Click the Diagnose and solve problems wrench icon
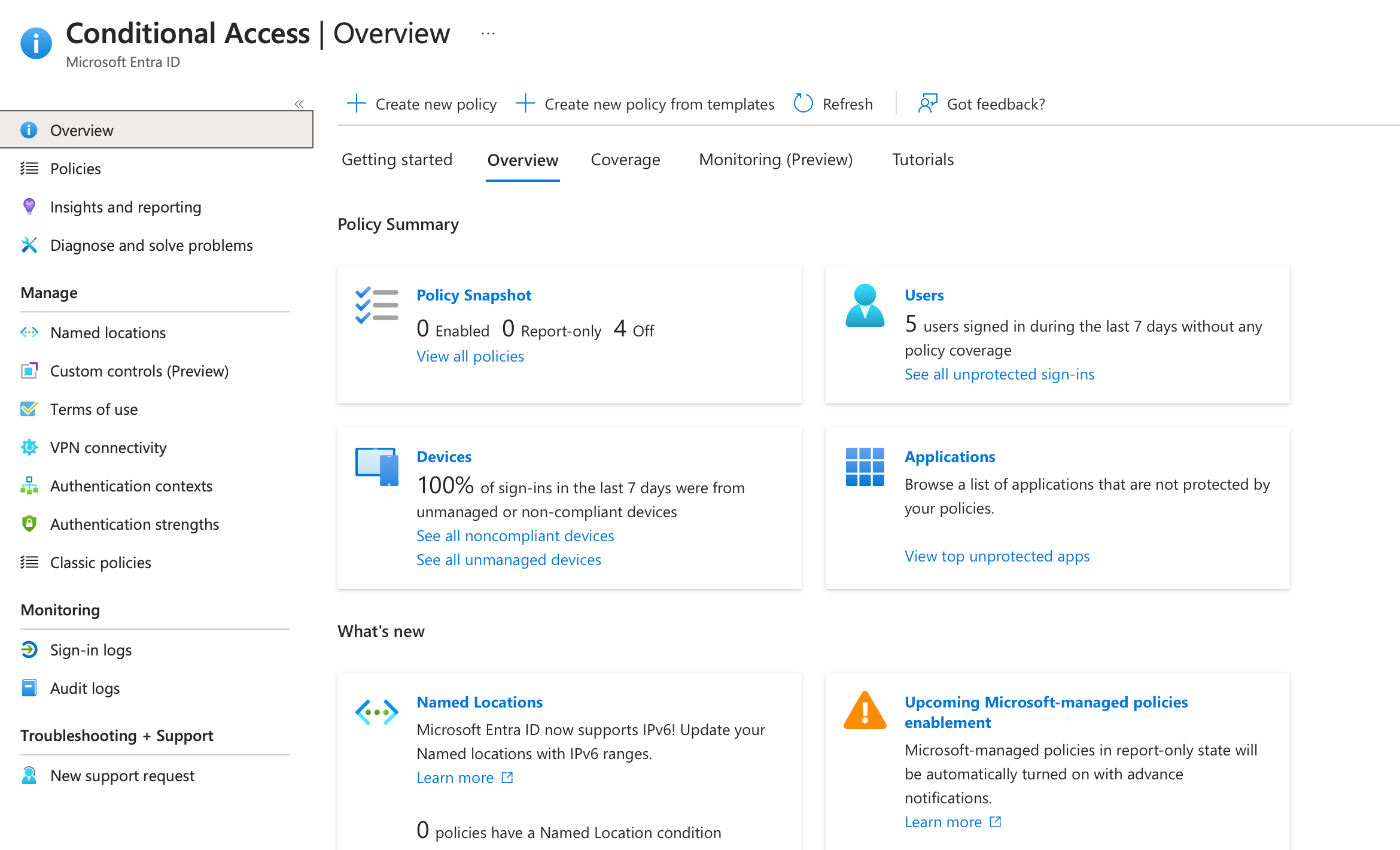This screenshot has height=850, width=1400. (29, 245)
